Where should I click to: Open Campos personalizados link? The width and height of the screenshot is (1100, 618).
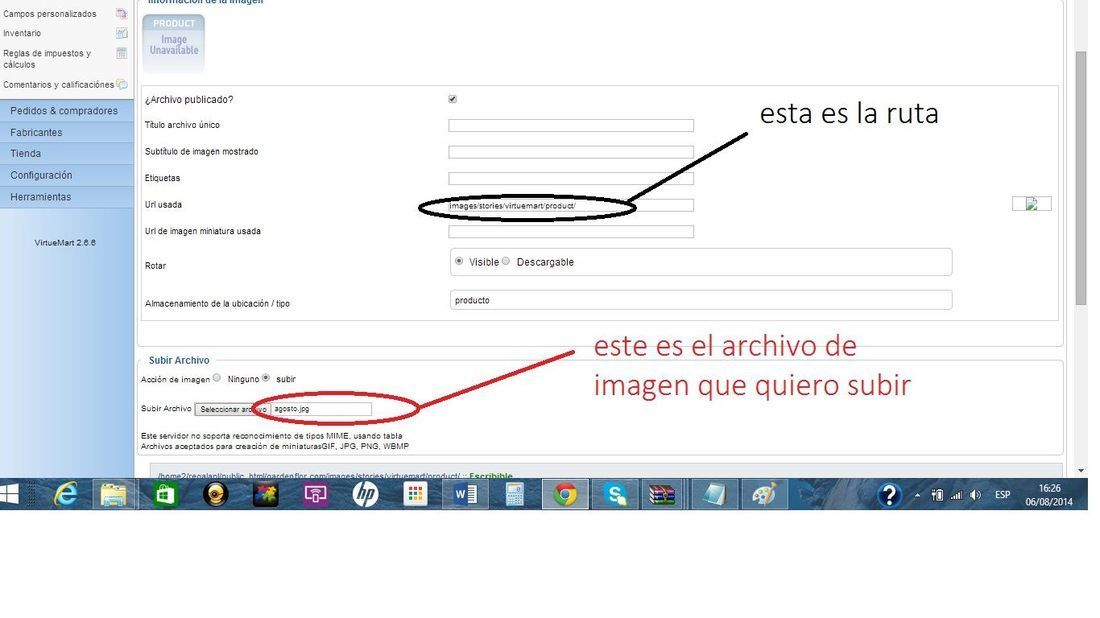pos(50,14)
